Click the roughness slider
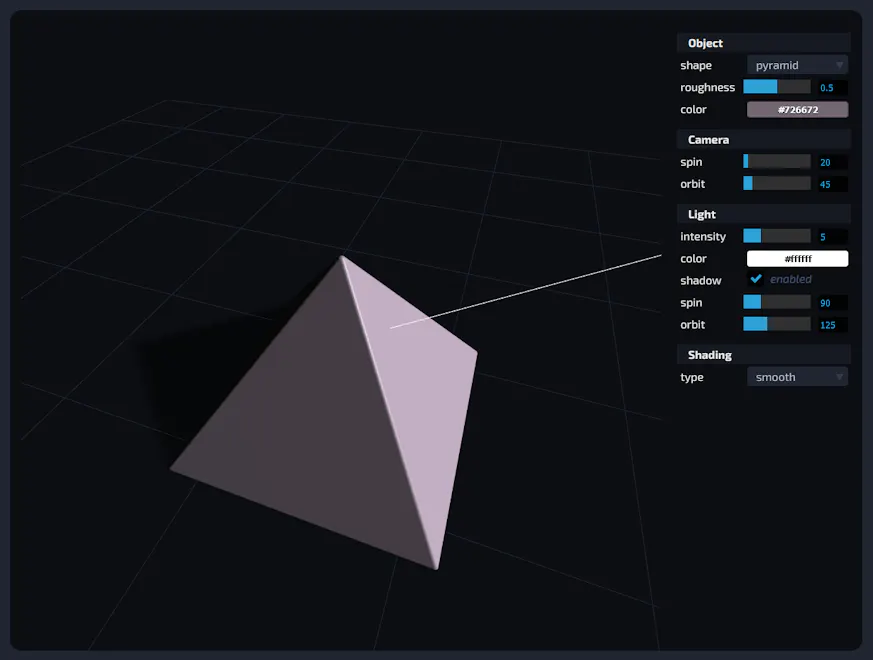The height and width of the screenshot is (660, 873). 777,87
